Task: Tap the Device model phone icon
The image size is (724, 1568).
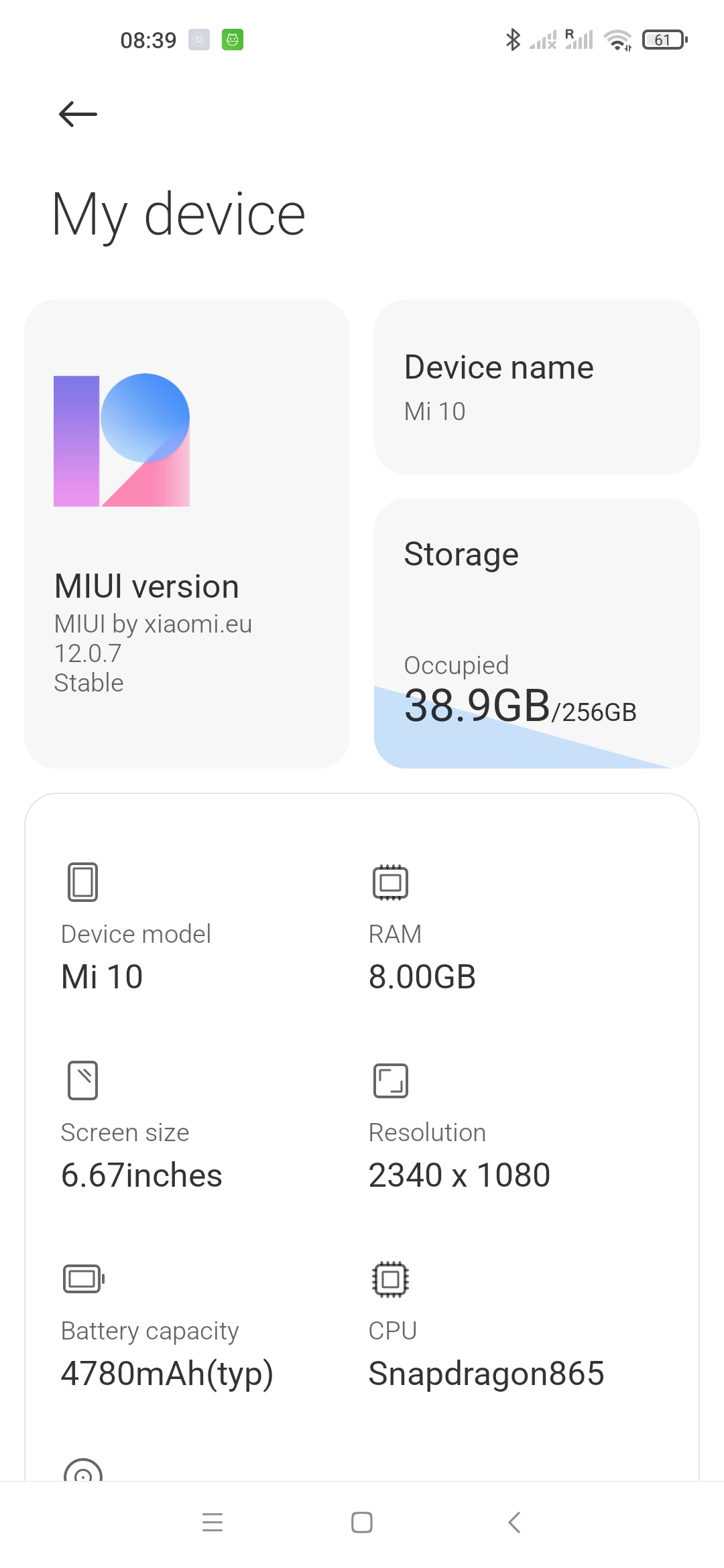Action: [82, 882]
